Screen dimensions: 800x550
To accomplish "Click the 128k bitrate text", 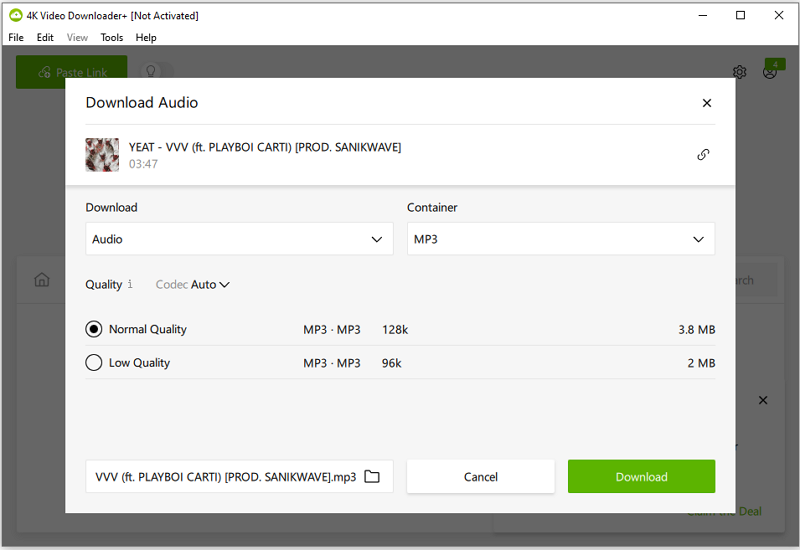I will tap(395, 330).
